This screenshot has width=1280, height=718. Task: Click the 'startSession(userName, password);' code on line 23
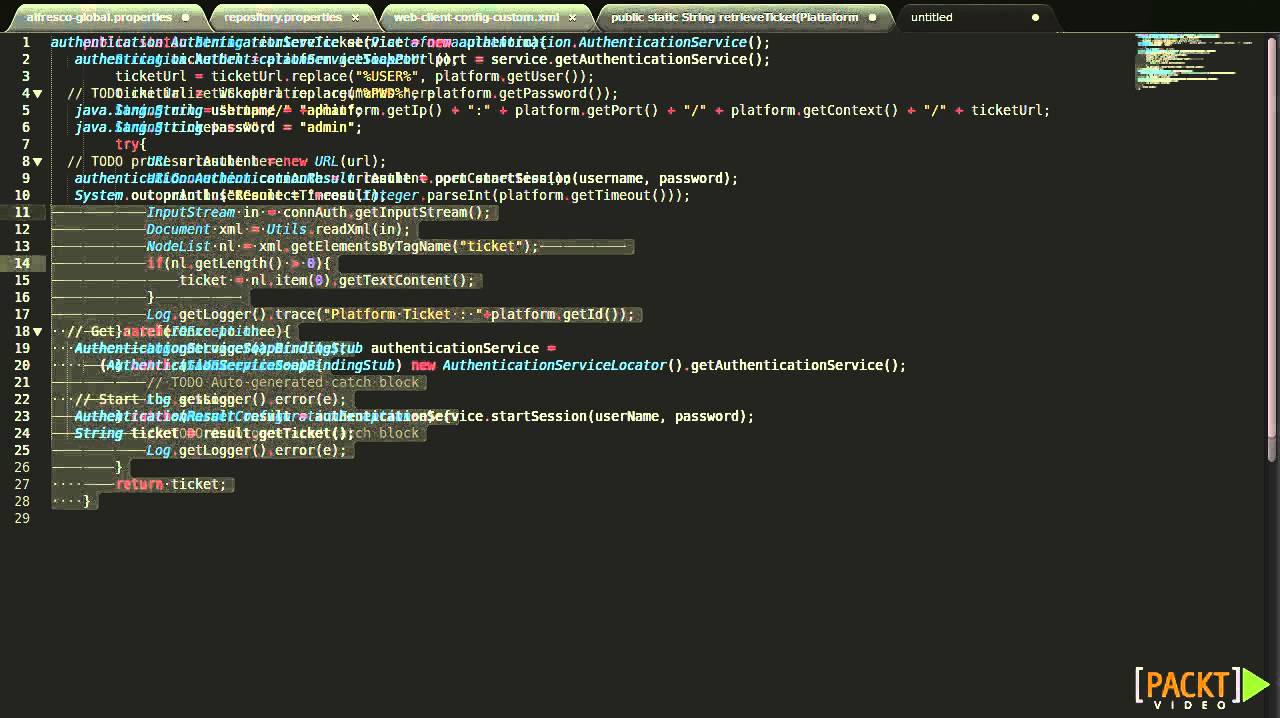[x=622, y=416]
